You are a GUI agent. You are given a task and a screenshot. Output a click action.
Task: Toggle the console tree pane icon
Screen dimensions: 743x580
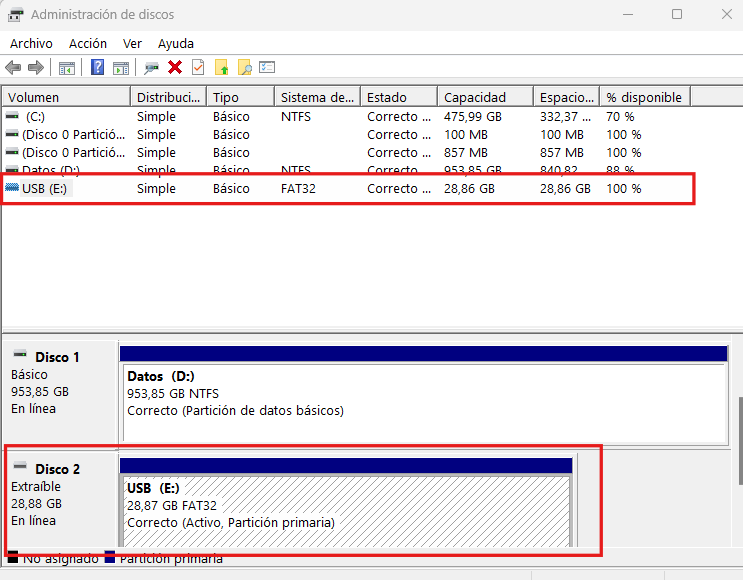[x=67, y=68]
